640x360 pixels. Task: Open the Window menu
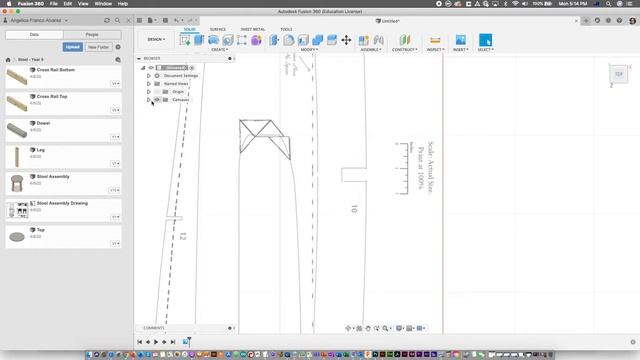point(103,4)
